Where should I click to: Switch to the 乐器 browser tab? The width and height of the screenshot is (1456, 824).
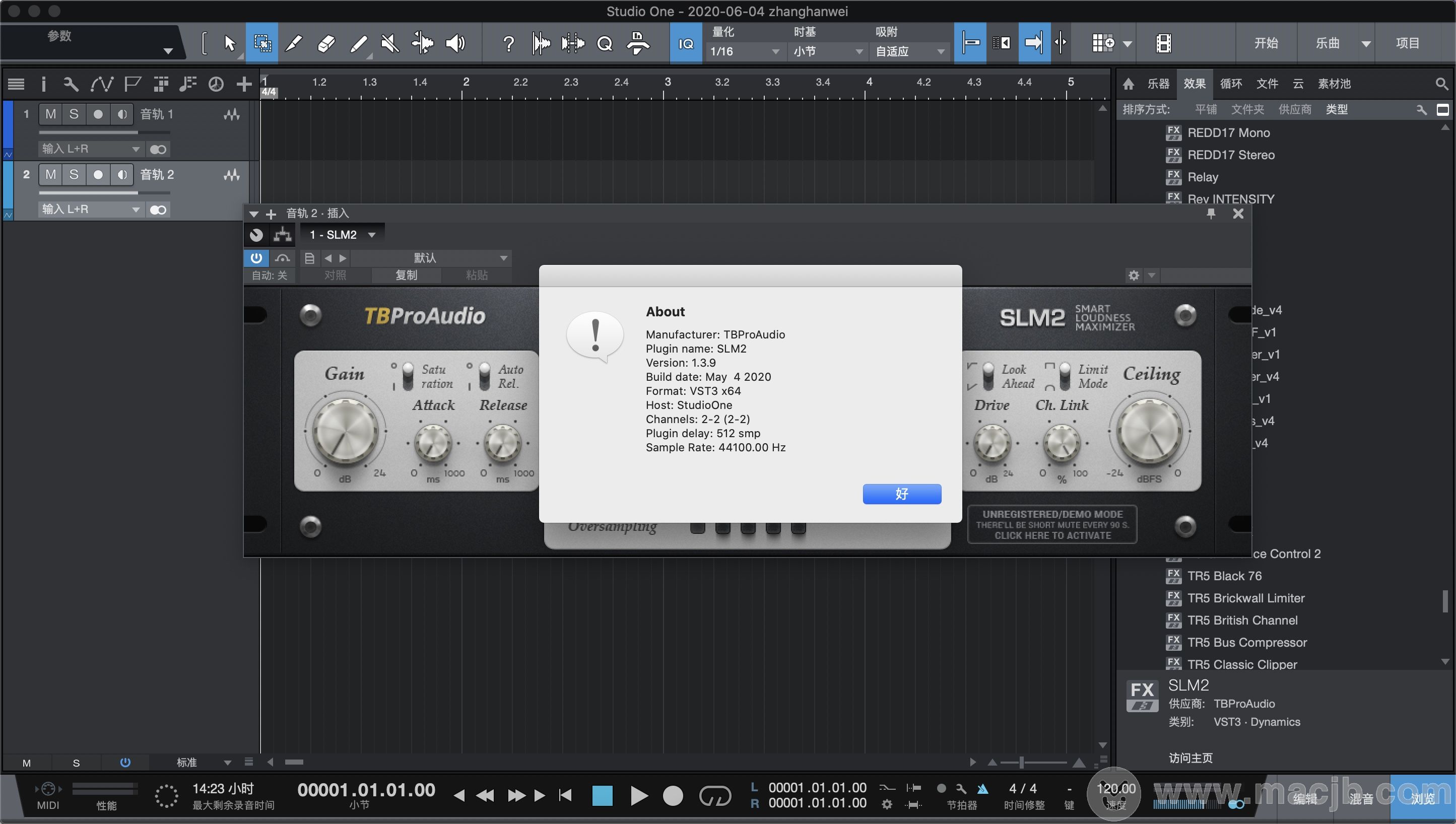click(x=1158, y=84)
